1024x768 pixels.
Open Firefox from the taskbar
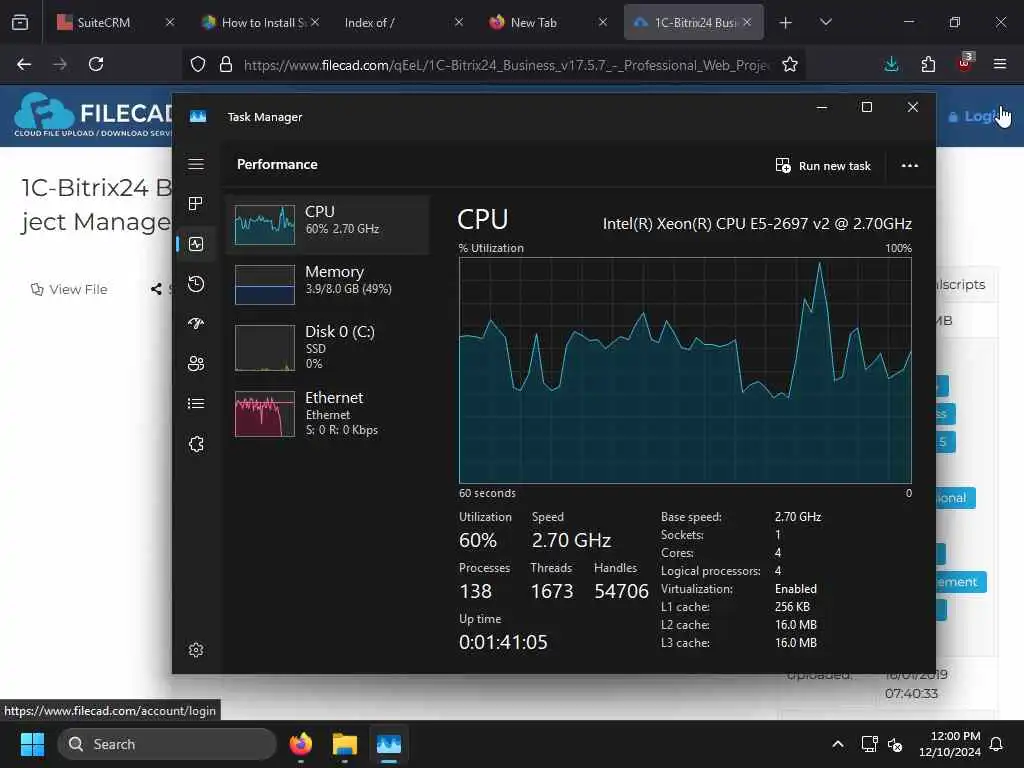click(300, 744)
